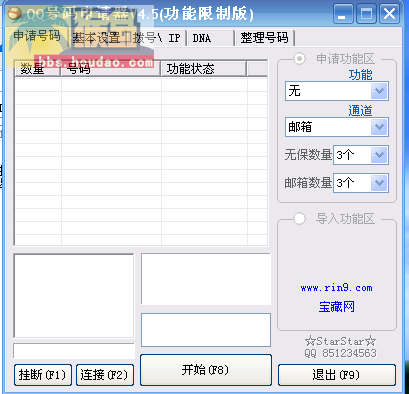Expand the 功能 dropdown showing 无
Image resolution: width=409 pixels, height=394 pixels.
(x=379, y=91)
